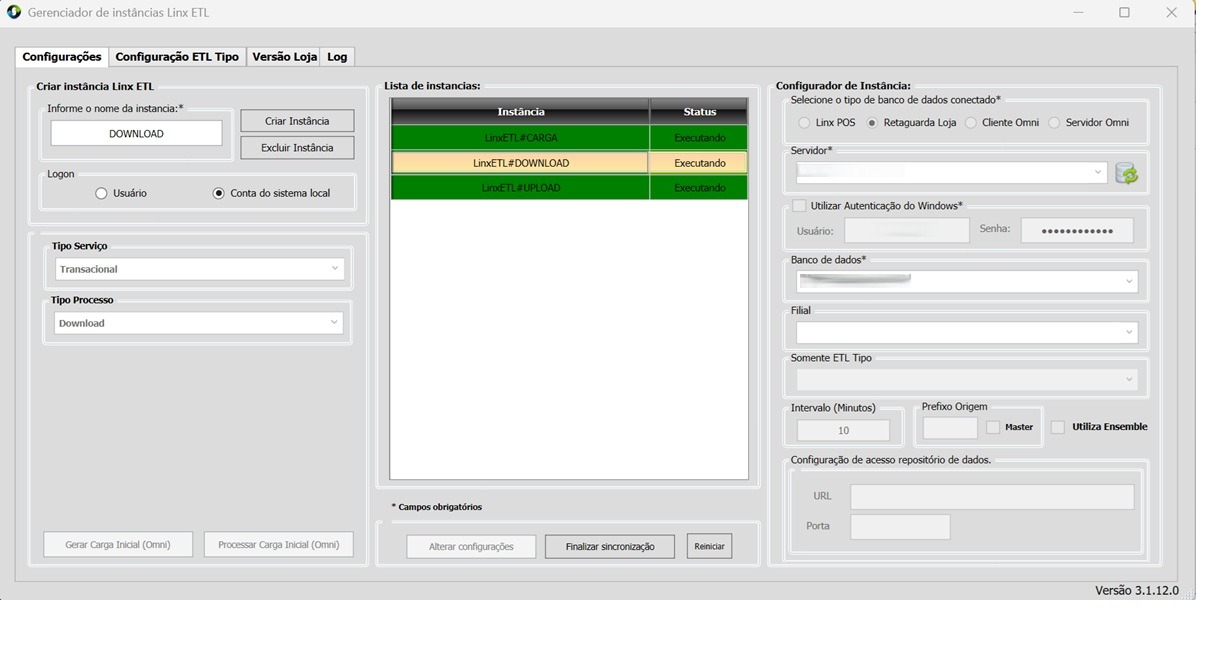Click the Intervalo (Minutos) field
This screenshot has height=672, width=1208.
pos(843,430)
